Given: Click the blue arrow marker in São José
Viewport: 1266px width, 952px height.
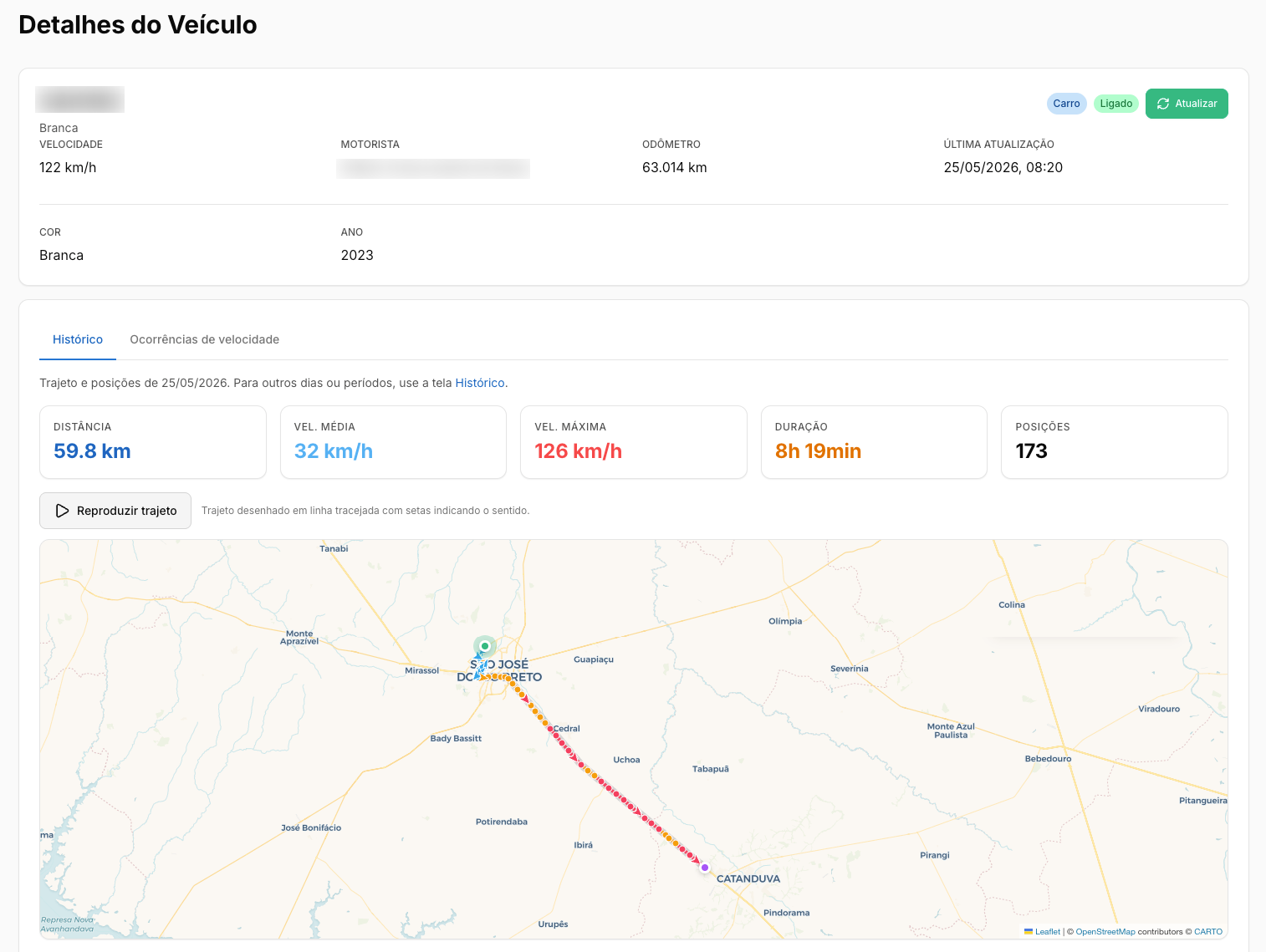Looking at the screenshot, I should click(x=478, y=656).
